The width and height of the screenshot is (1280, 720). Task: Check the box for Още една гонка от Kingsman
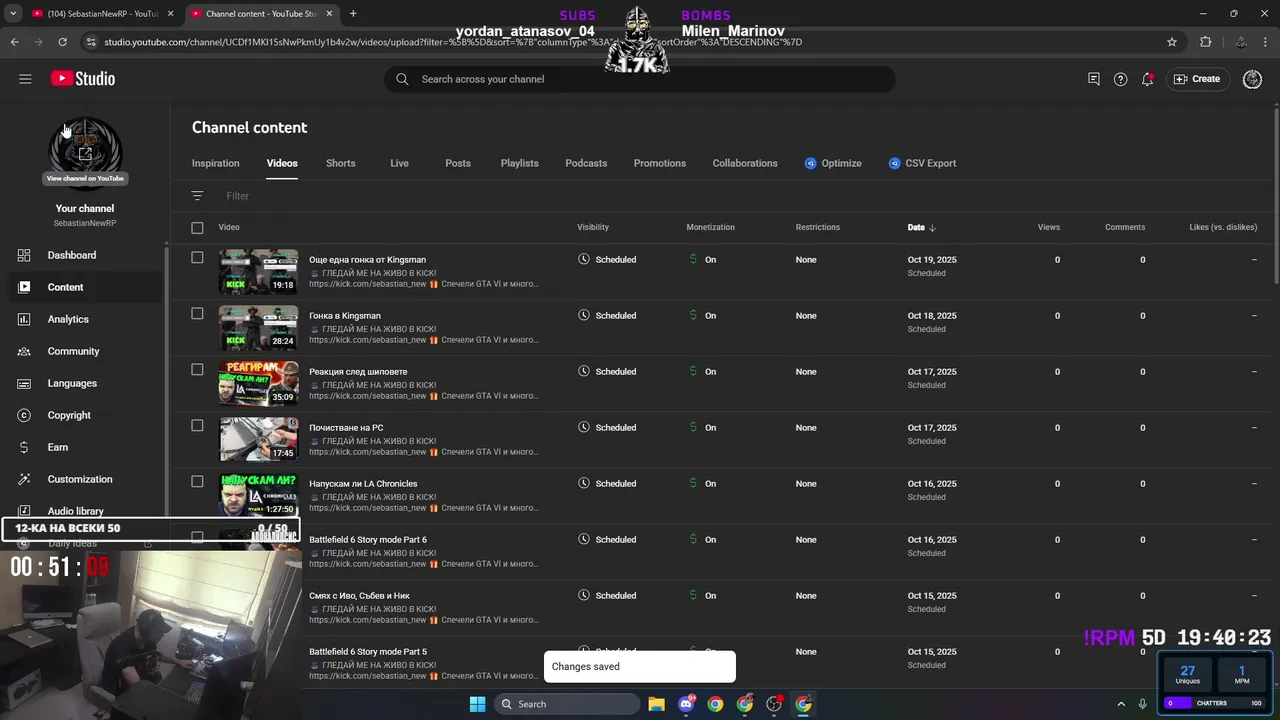pos(197,257)
